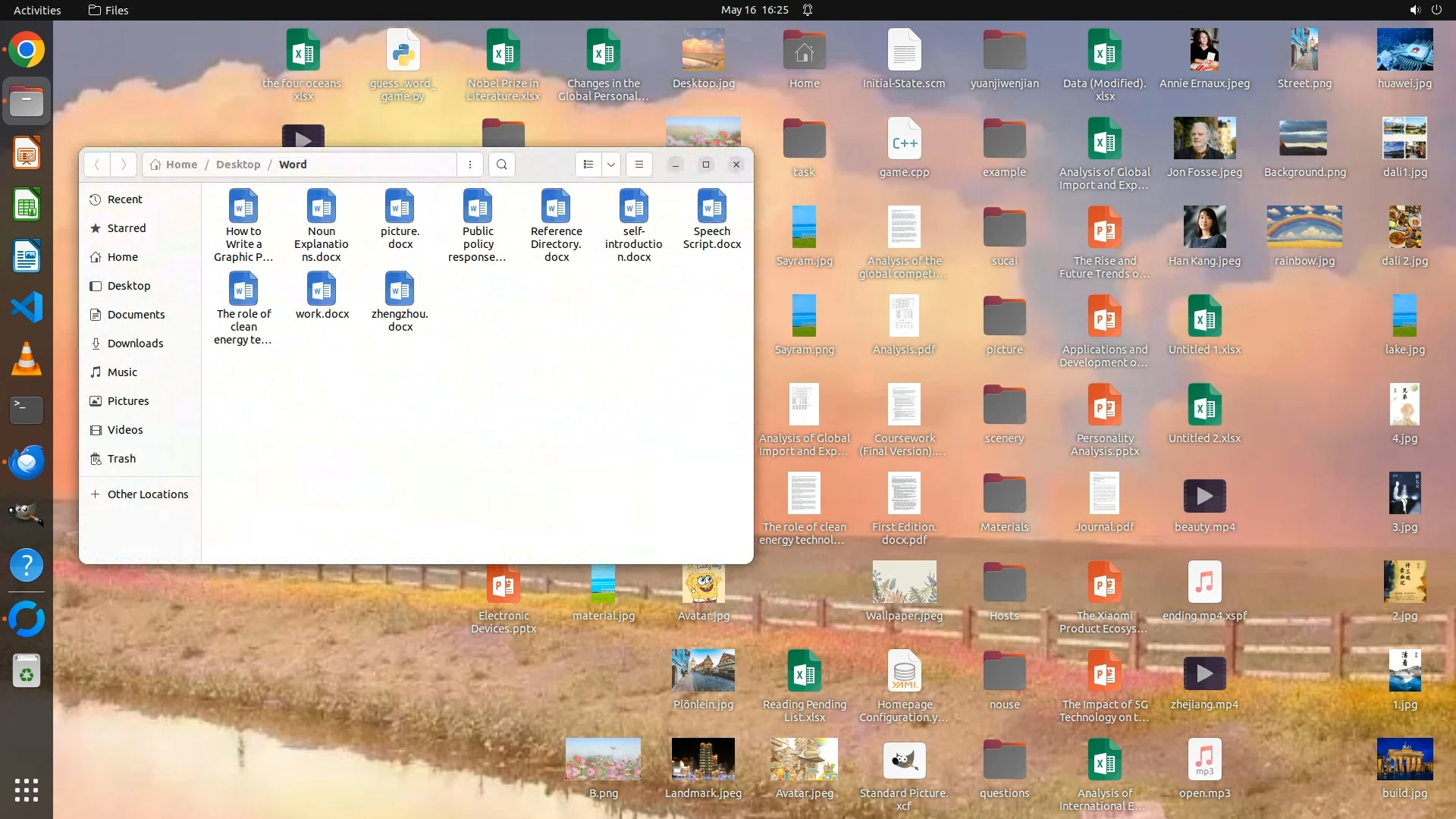Viewport: 1456px width, 819px height.
Task: Open Thunderbird mail from the dock
Action: click(x=27, y=462)
